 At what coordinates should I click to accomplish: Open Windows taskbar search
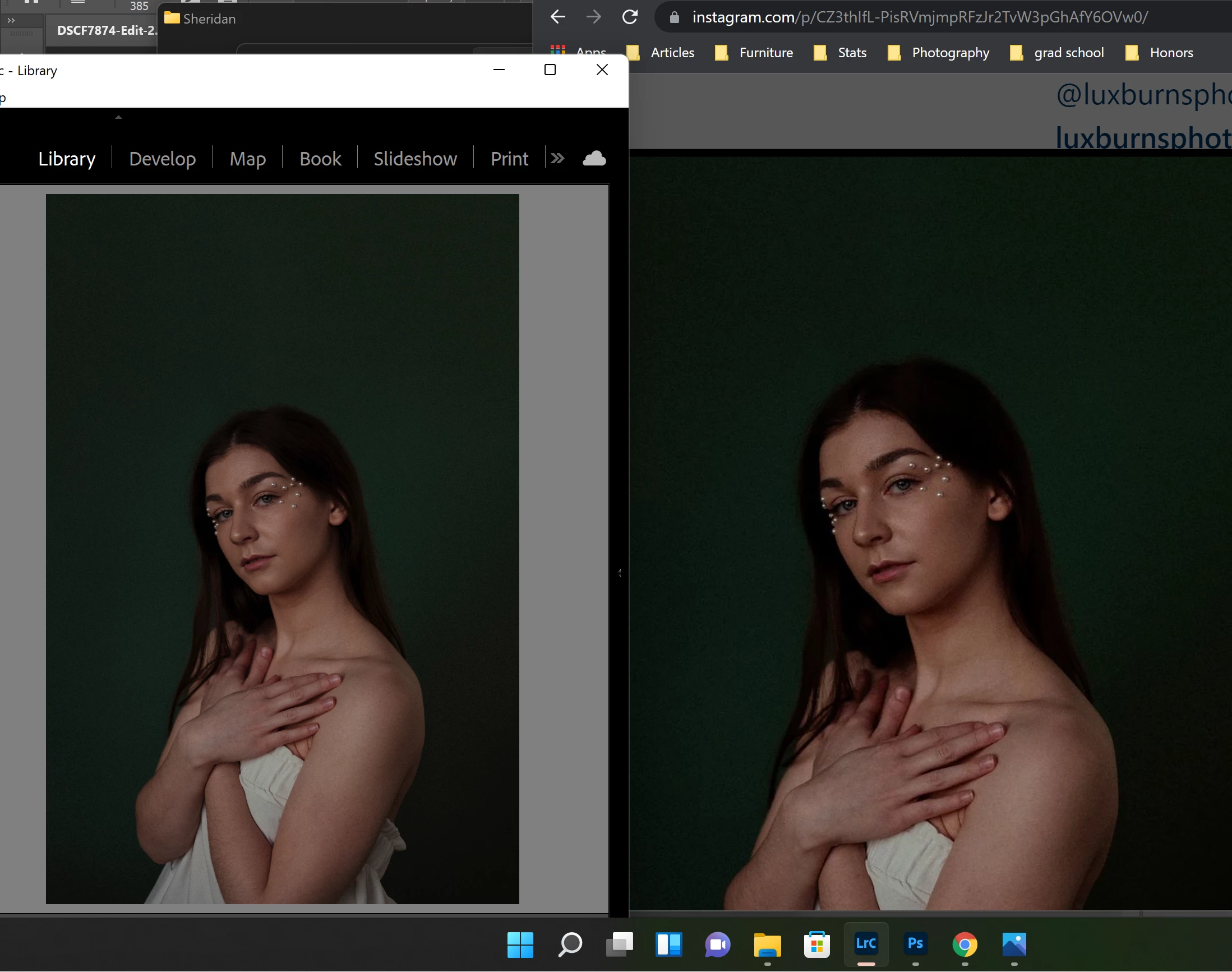coord(570,945)
